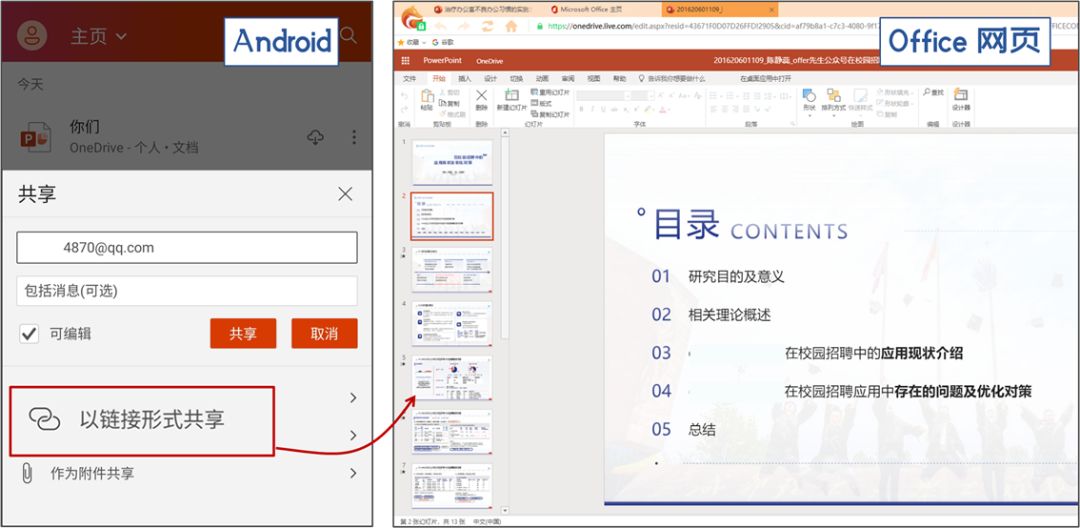Select slide 1 thumbnail
This screenshot has width=1080, height=528.
(452, 162)
